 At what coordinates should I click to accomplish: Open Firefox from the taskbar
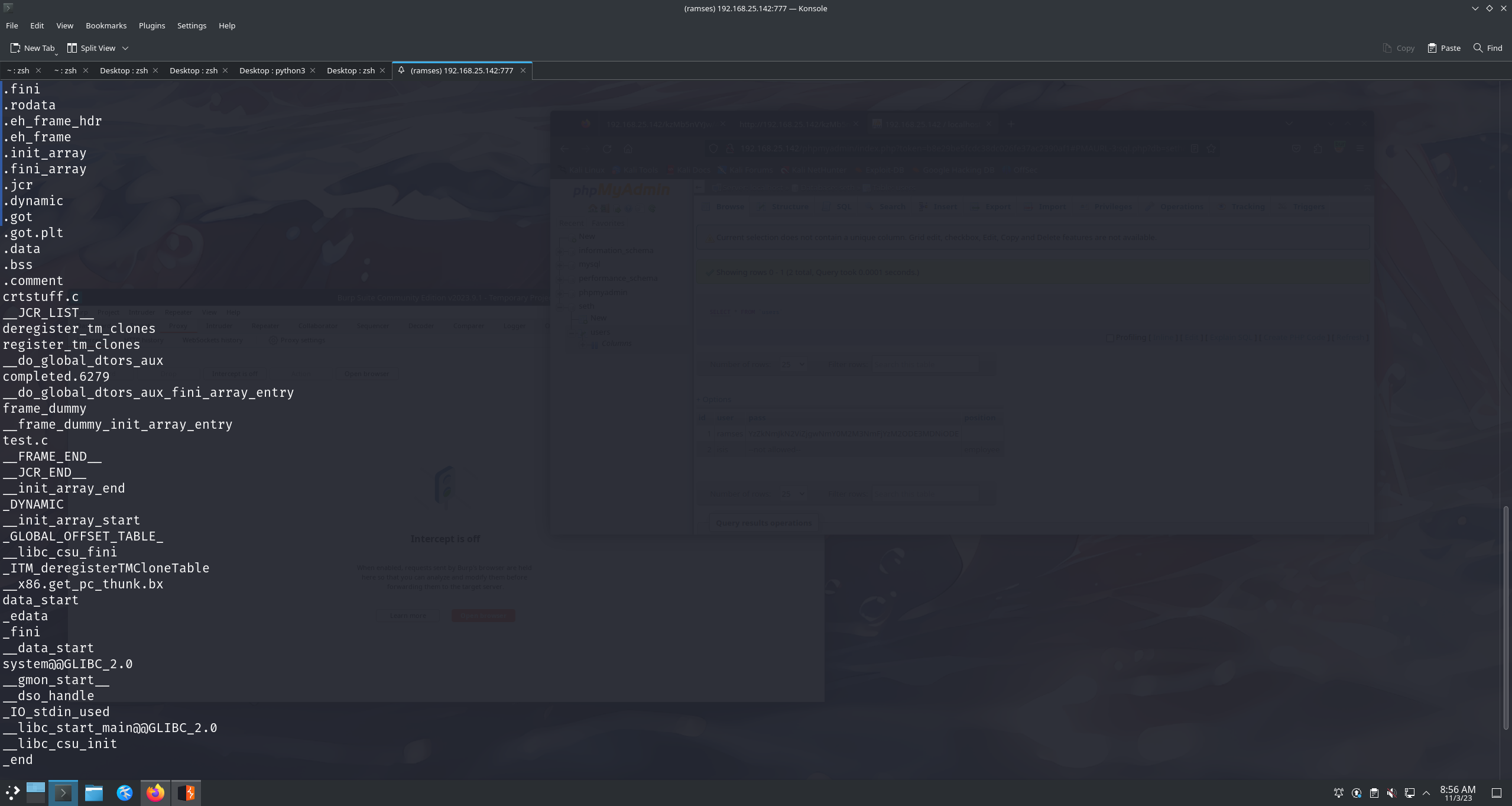tap(155, 792)
